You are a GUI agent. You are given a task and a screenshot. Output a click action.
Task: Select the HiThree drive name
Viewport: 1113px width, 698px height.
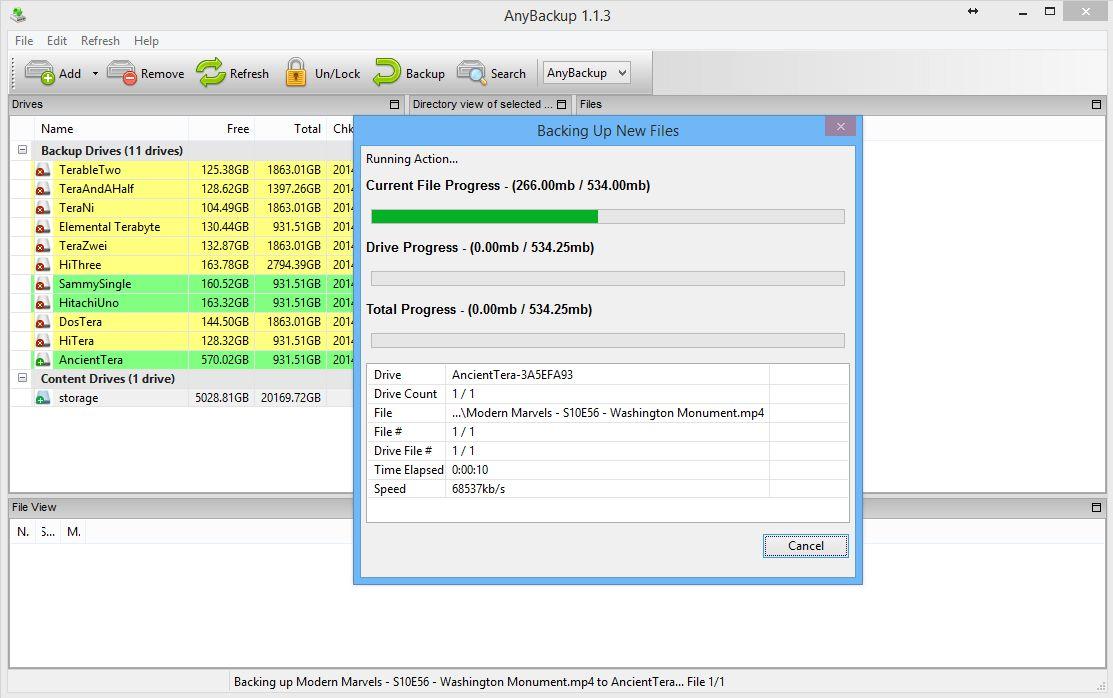click(x=80, y=265)
